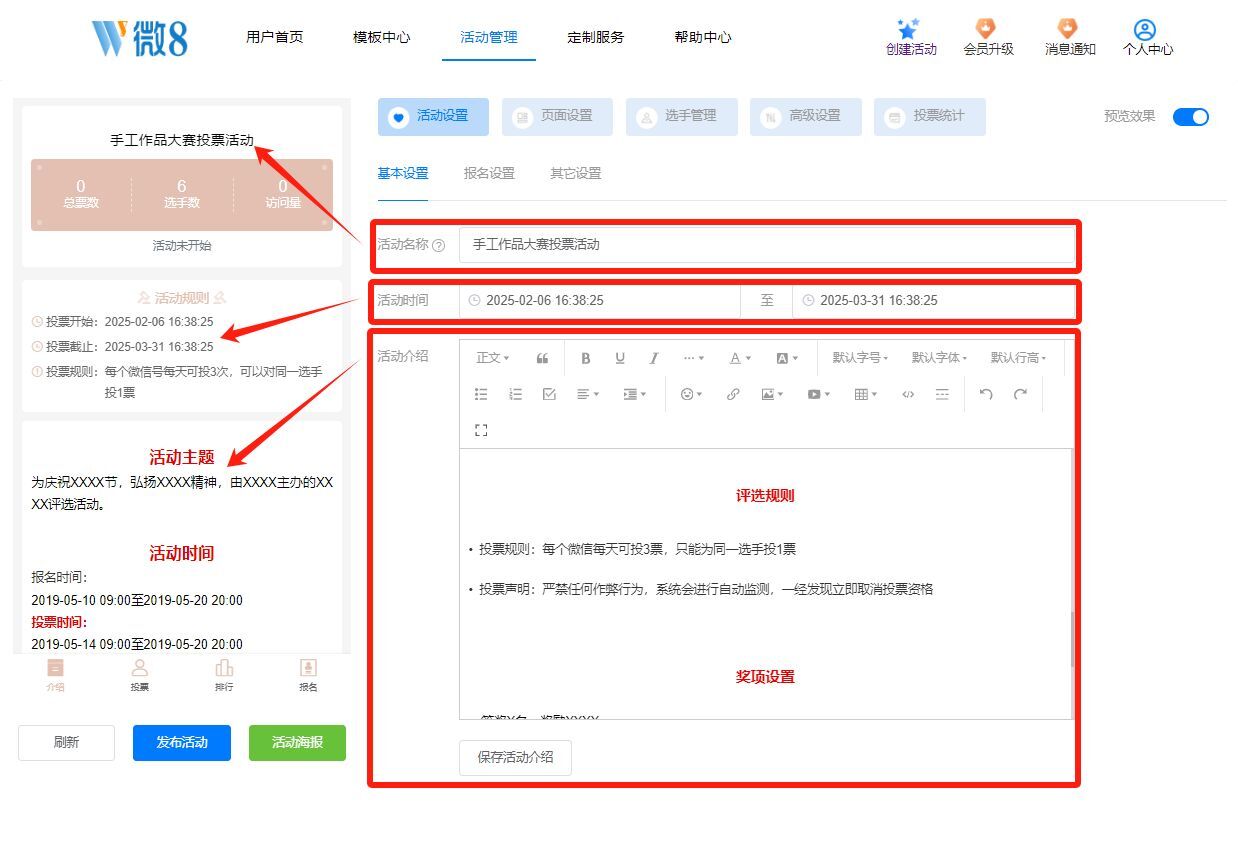
Task: Toggle underline formatting in the editor
Action: [620, 358]
